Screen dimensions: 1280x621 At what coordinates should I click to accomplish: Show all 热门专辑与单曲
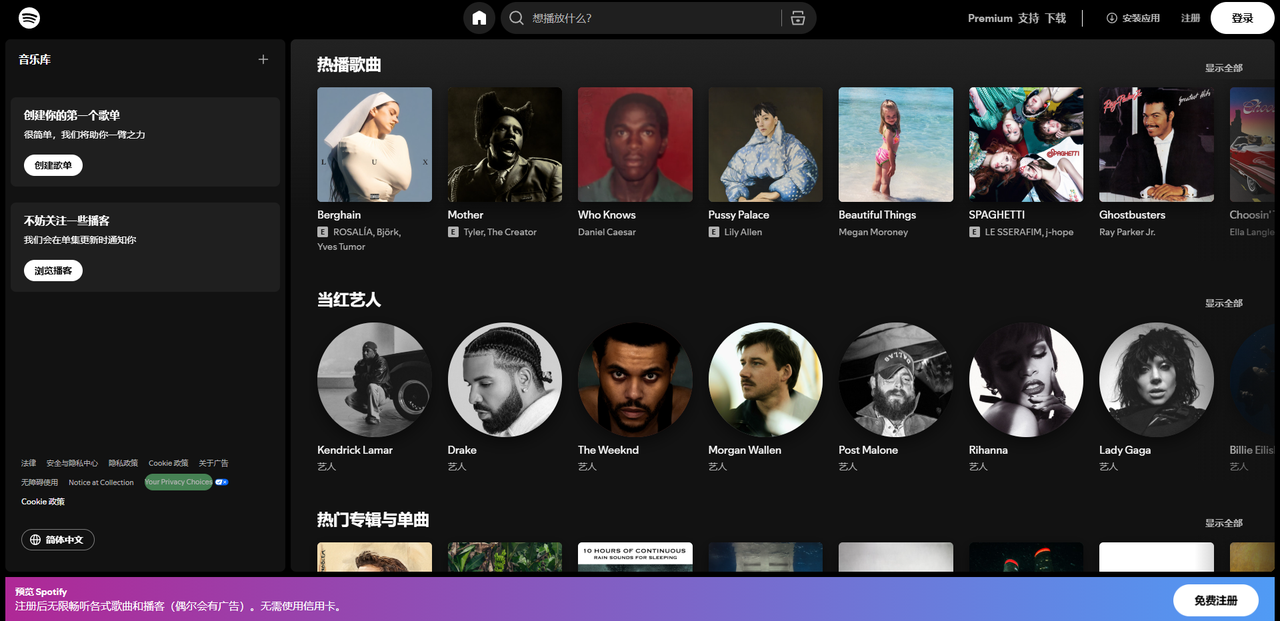(x=1224, y=523)
